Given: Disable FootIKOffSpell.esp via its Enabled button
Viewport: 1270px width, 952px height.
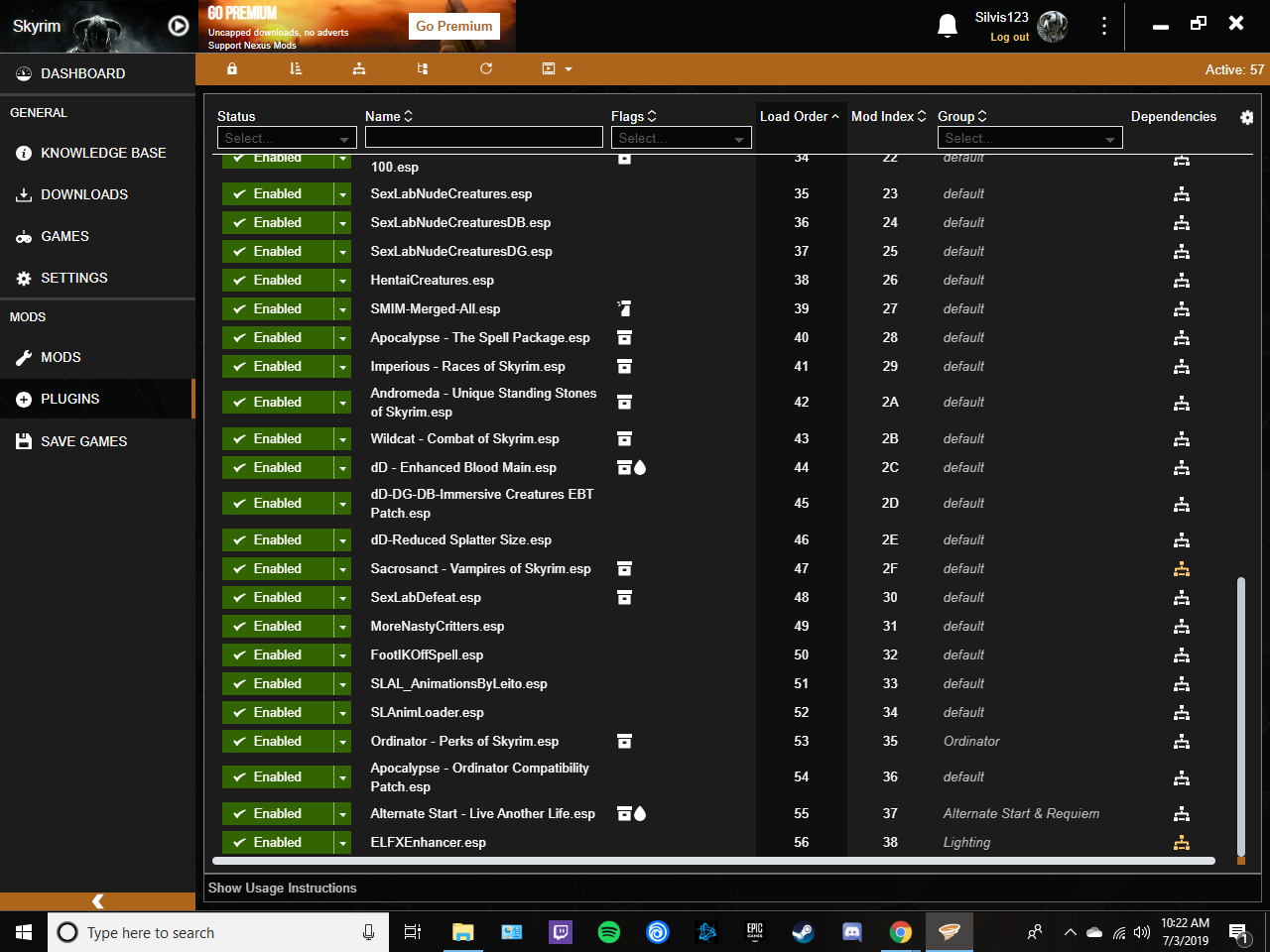Looking at the screenshot, I should click(x=278, y=654).
